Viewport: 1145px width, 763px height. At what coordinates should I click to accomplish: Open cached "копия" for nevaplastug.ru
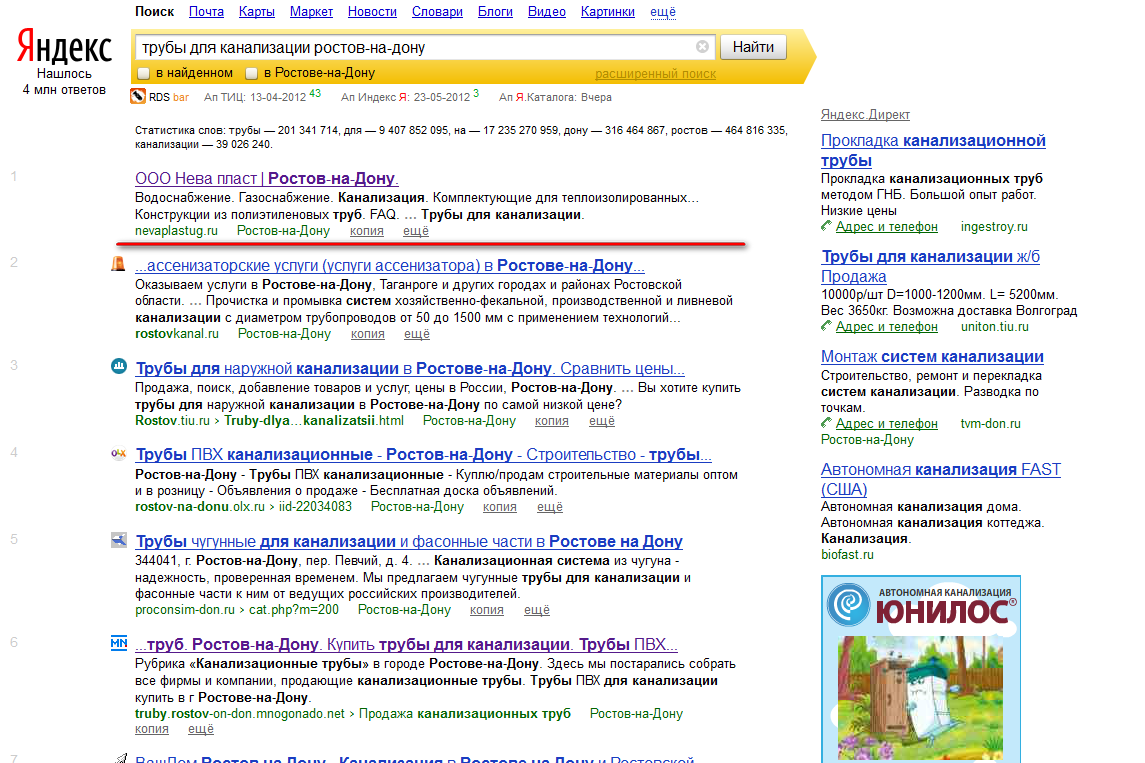367,231
